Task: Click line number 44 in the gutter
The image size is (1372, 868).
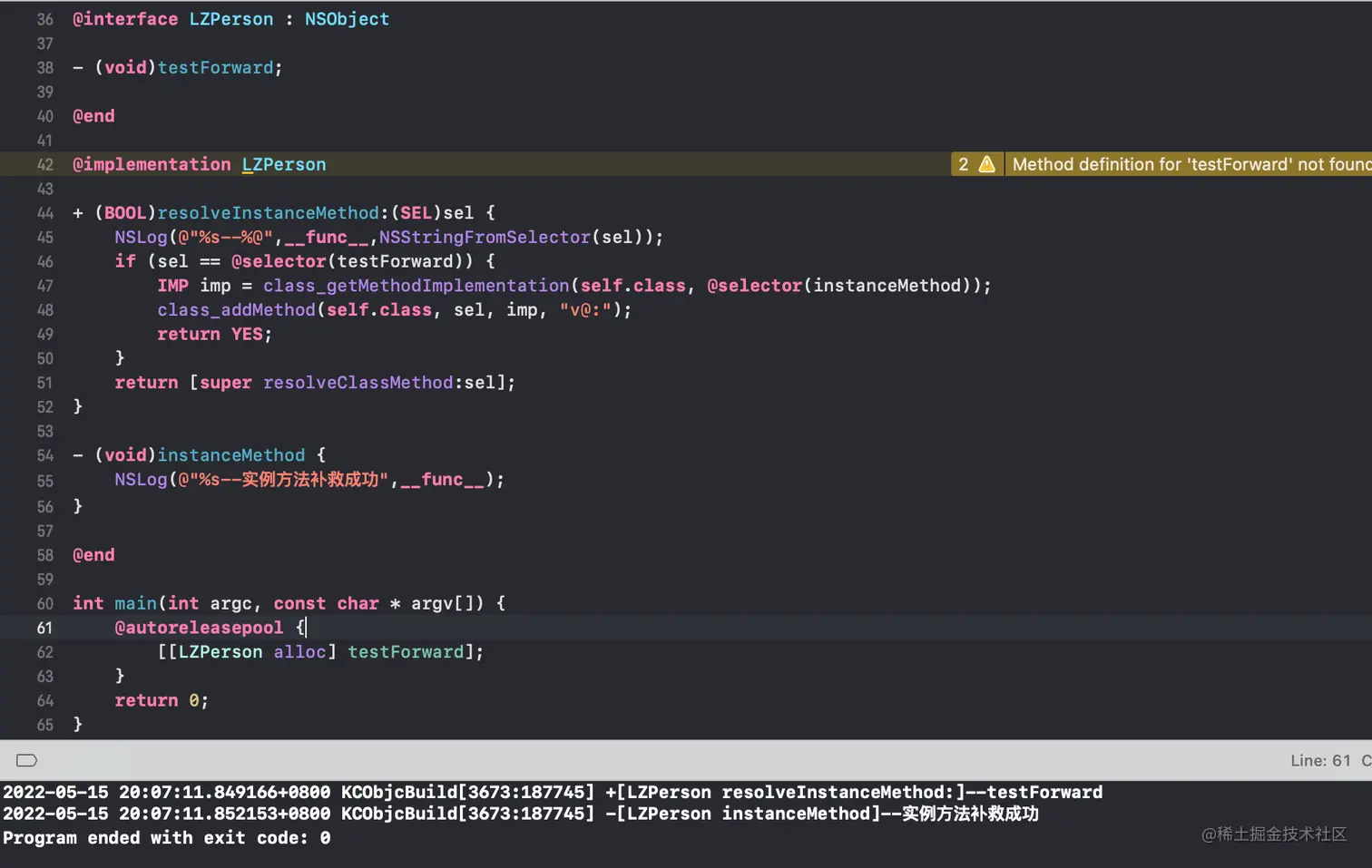Action: click(45, 213)
